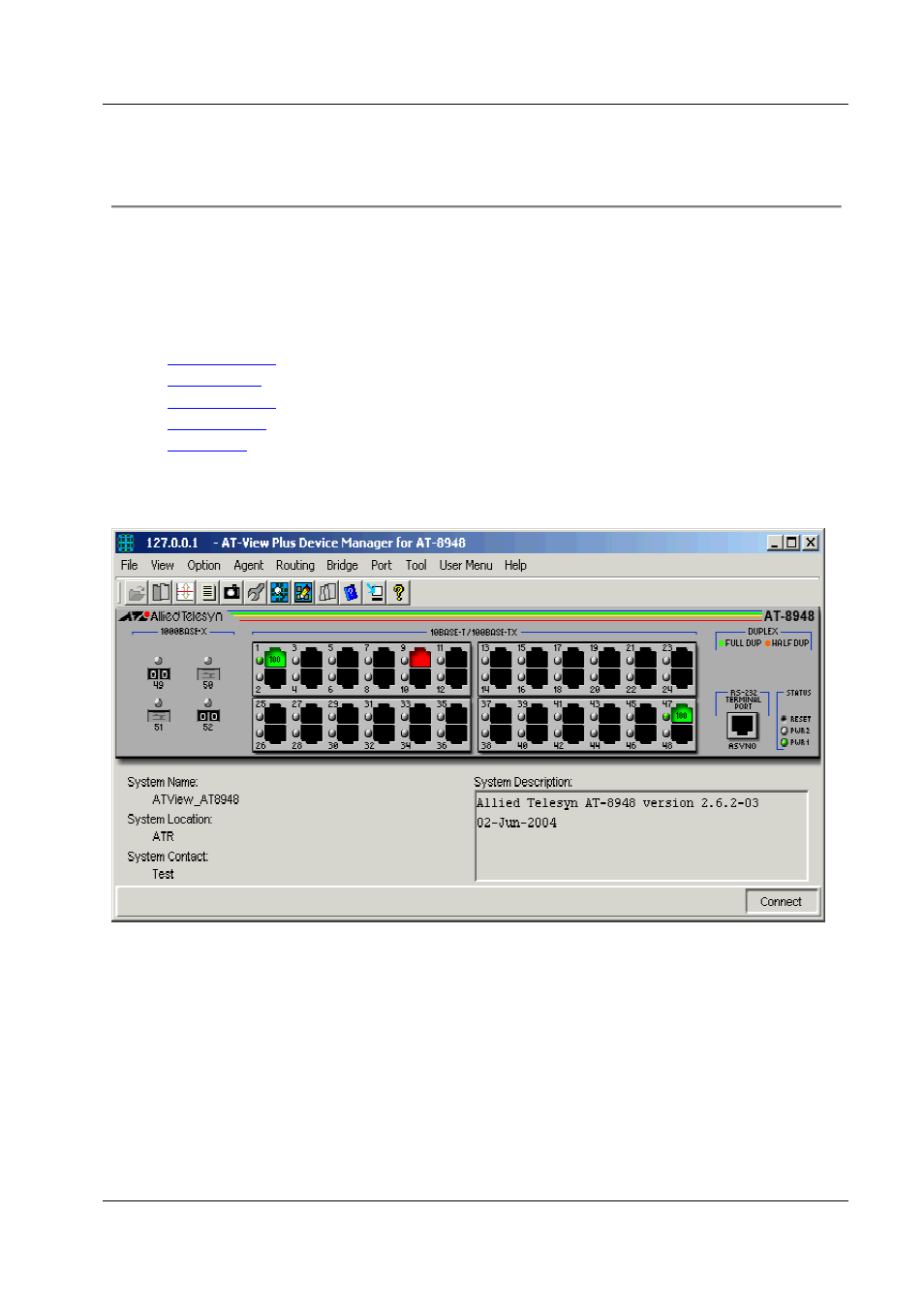924x1308 pixels.
Task: Click the open book toolbar icon
Action: [x=161, y=592]
